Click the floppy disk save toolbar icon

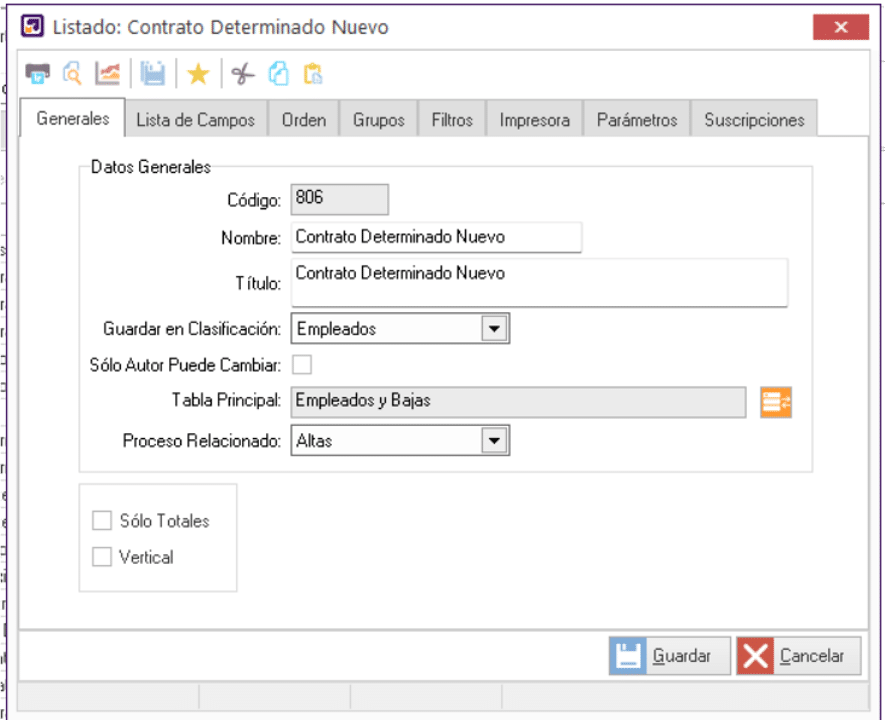click(152, 73)
